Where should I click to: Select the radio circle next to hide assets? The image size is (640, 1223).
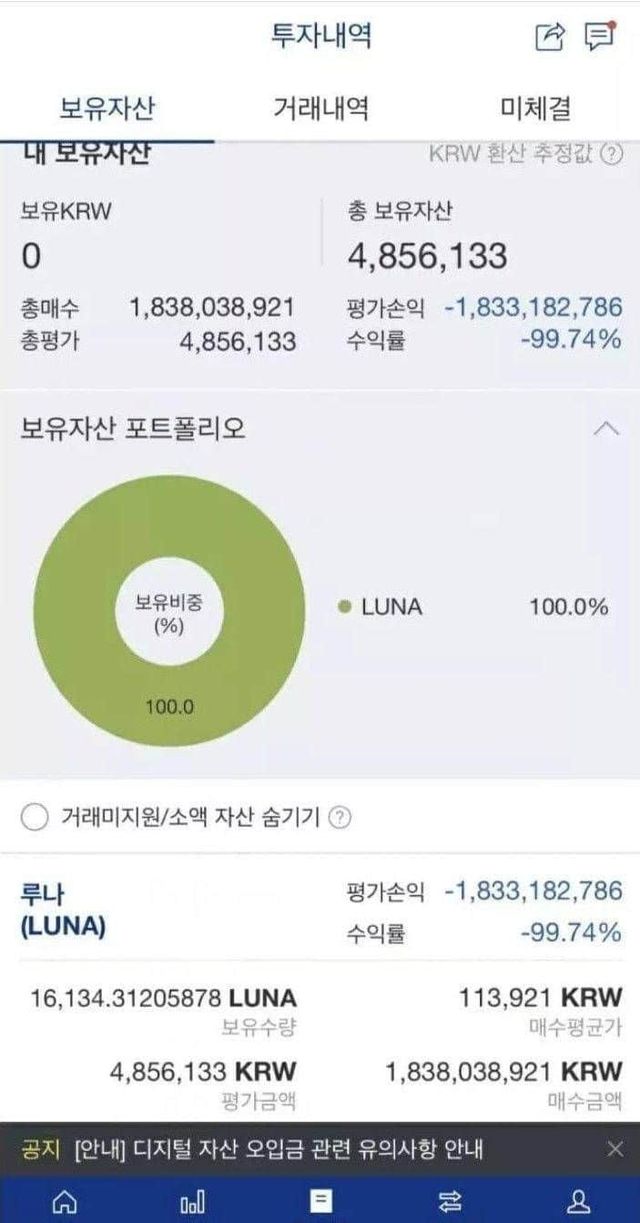[x=36, y=816]
